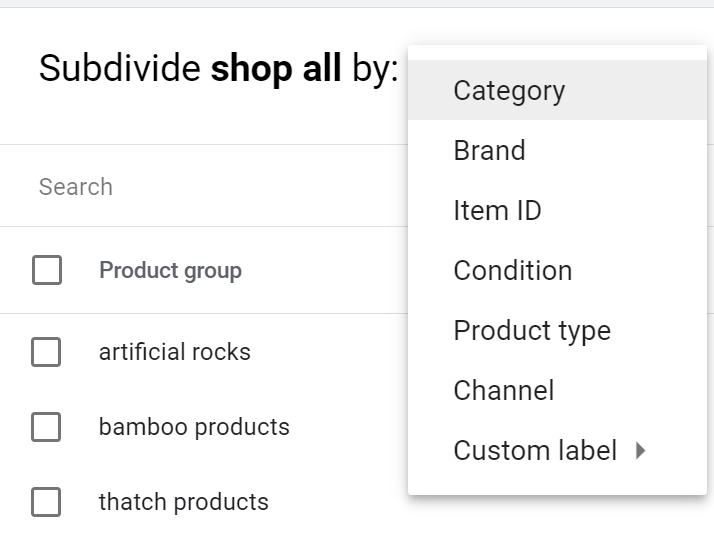
Task: Open the Custom label menu entry
Action: [535, 451]
